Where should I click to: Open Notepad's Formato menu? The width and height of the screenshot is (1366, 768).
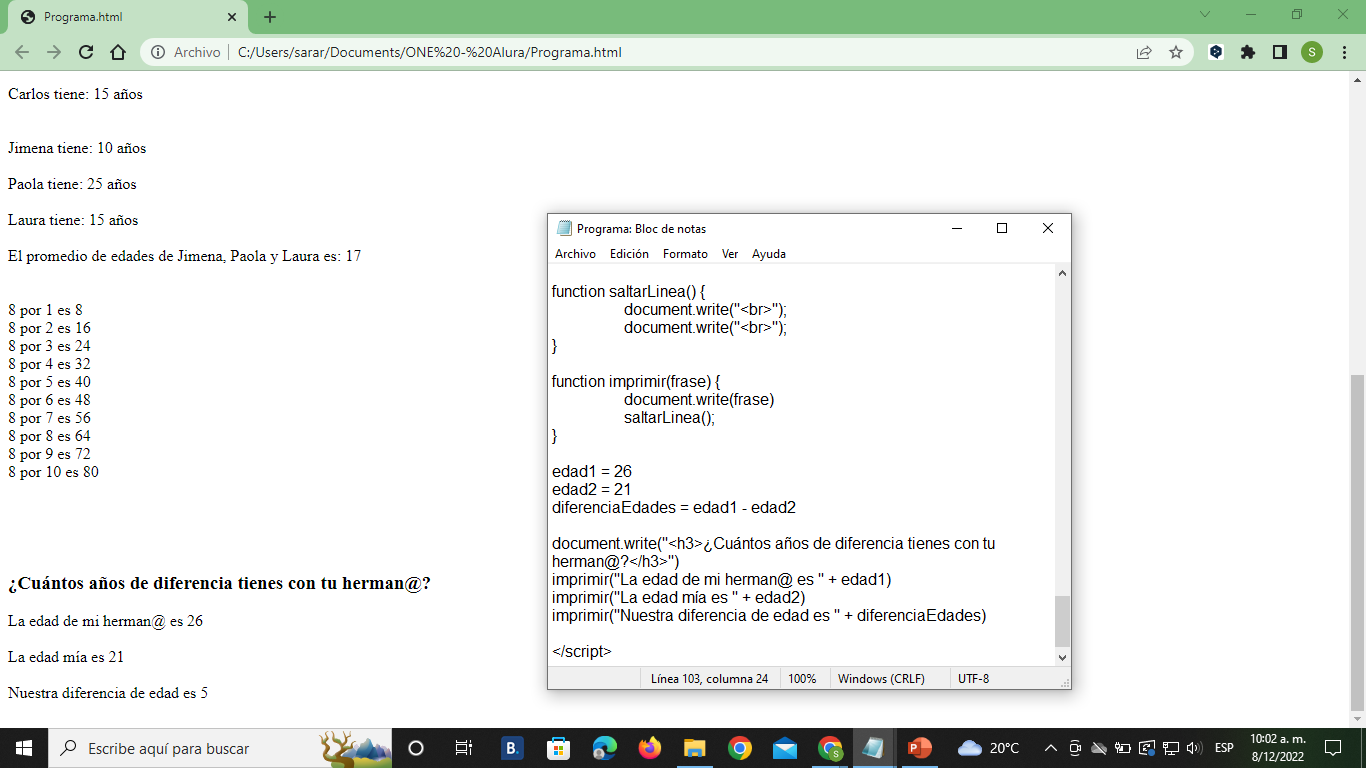[685, 254]
